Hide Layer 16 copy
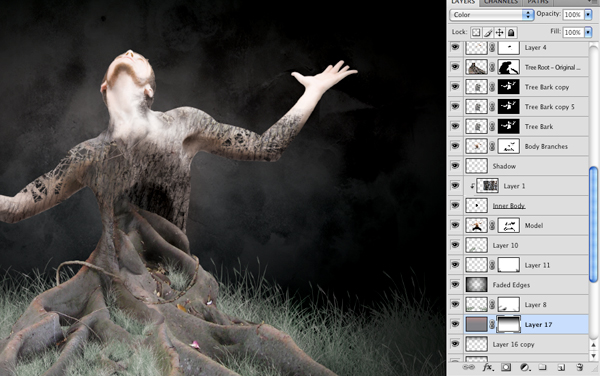The height and width of the screenshot is (376, 600). [x=455, y=344]
